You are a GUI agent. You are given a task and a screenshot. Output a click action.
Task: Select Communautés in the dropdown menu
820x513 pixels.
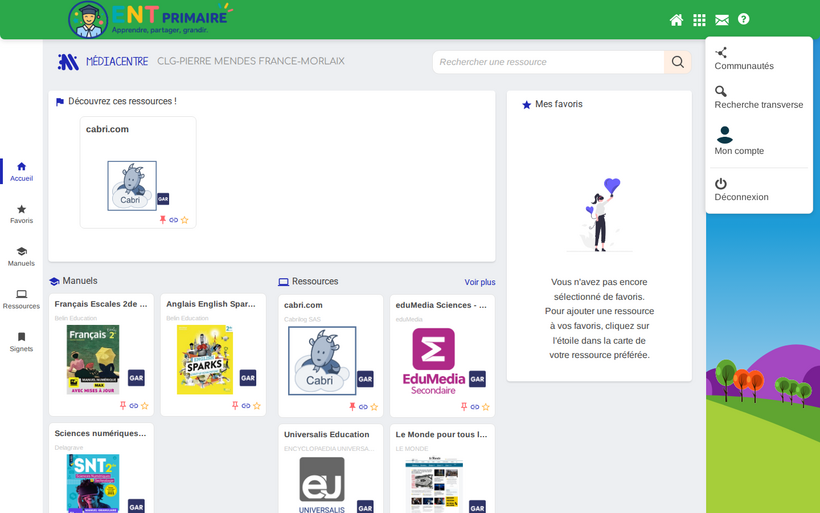point(744,59)
